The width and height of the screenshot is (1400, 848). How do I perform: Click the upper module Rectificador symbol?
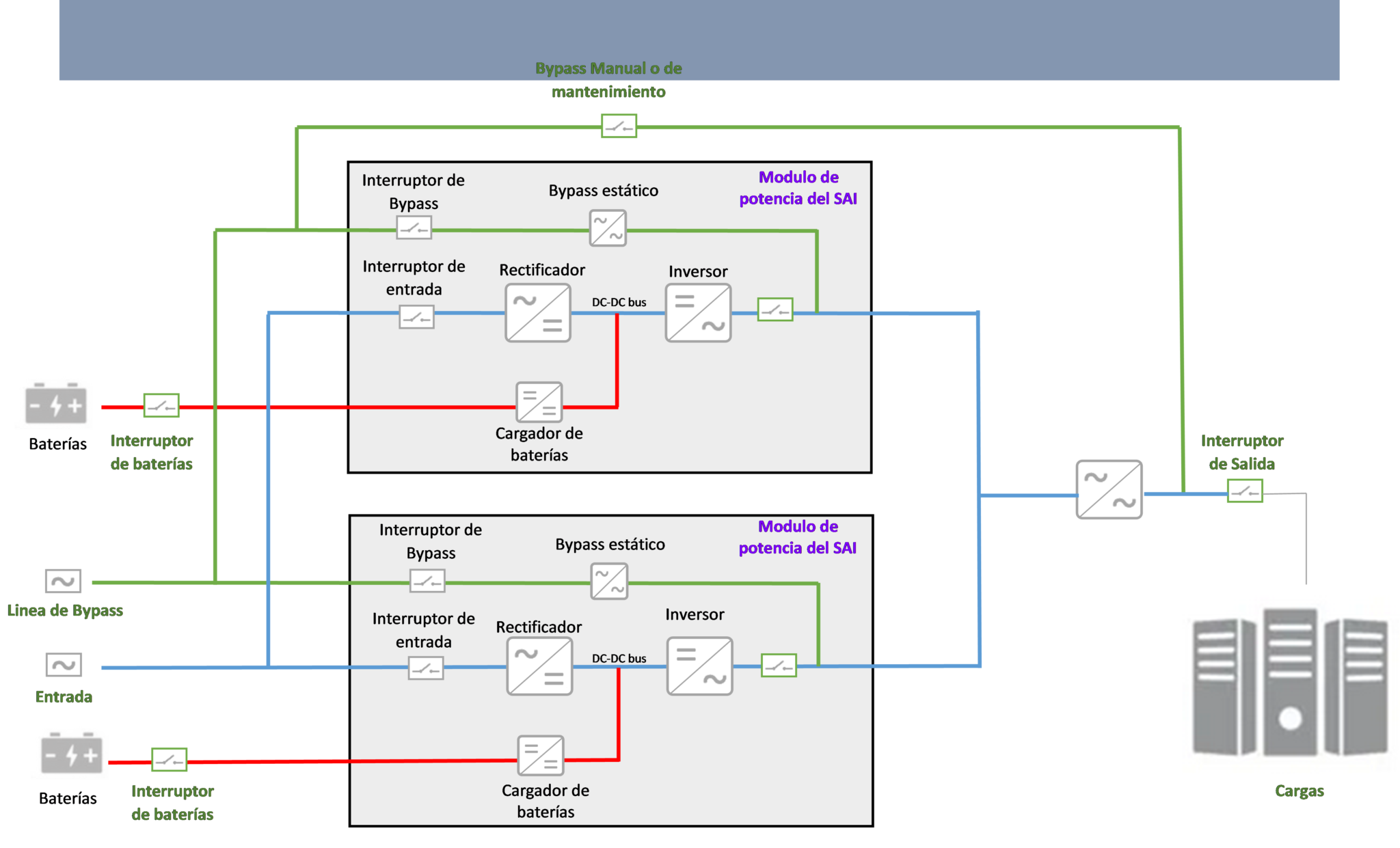(538, 313)
